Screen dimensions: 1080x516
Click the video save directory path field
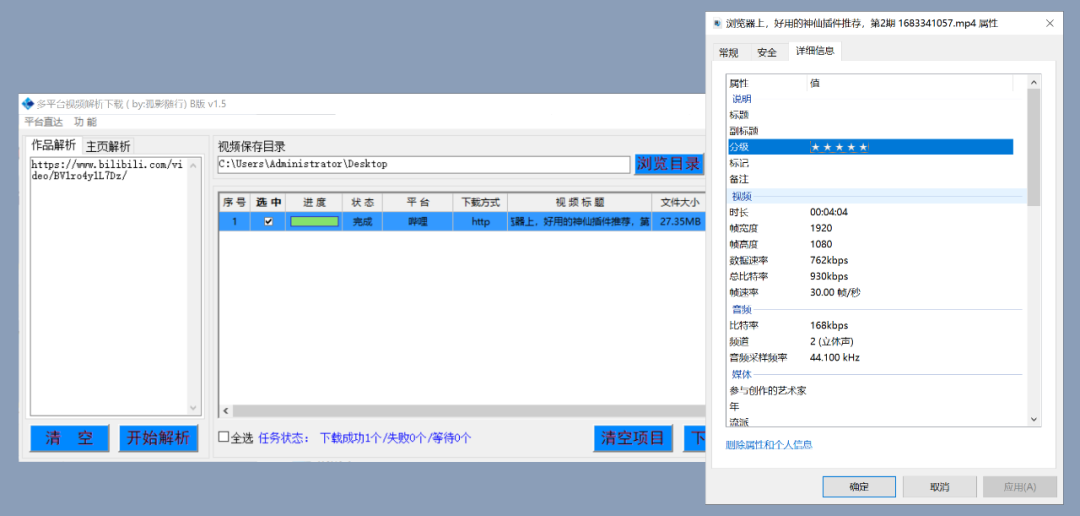pos(424,165)
